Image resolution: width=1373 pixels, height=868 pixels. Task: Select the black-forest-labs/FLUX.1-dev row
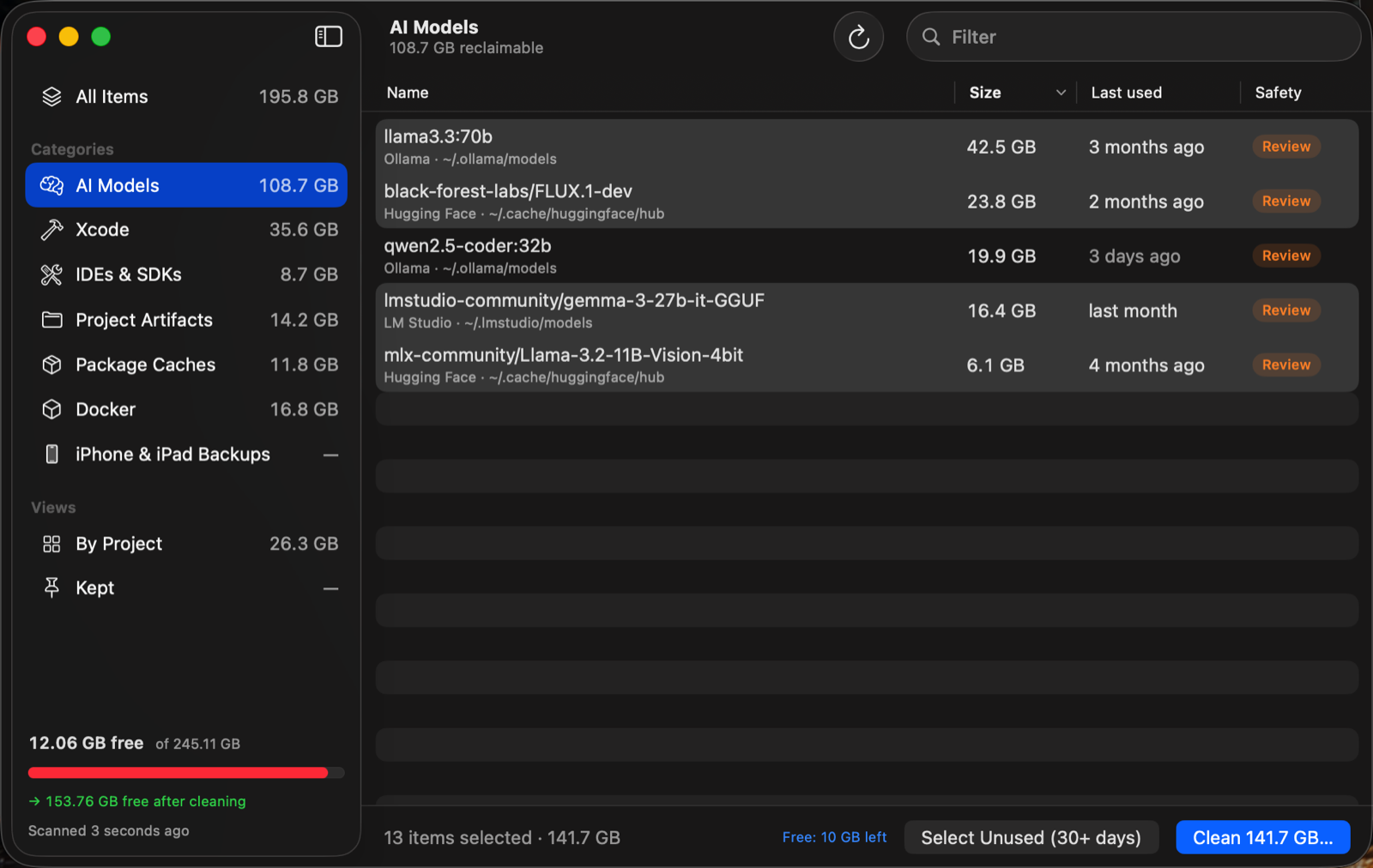pyautogui.click(x=867, y=201)
